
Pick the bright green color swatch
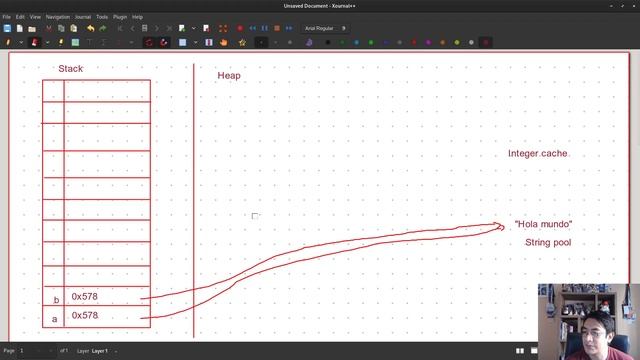coord(371,42)
